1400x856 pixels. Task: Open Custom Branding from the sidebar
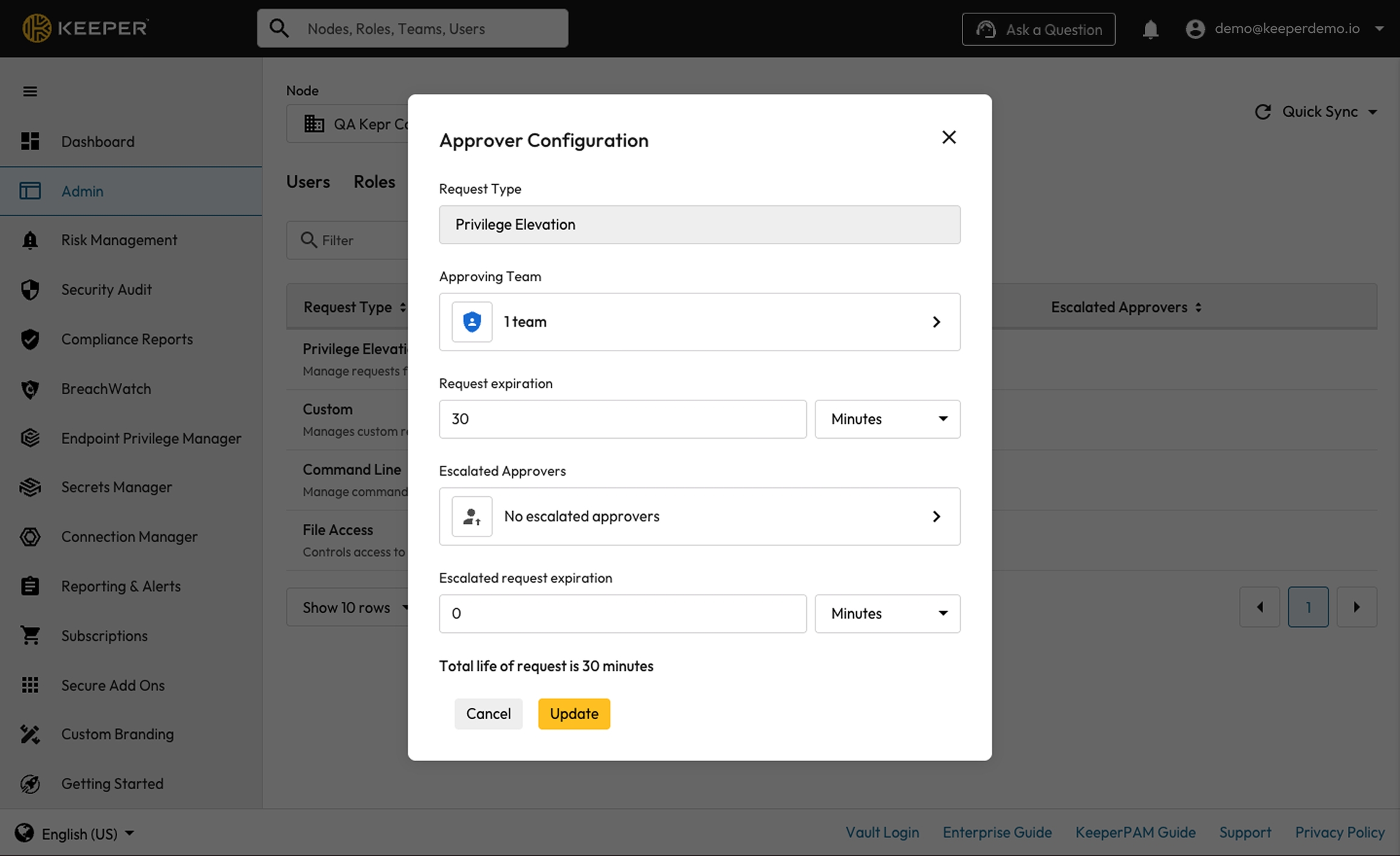tap(117, 734)
